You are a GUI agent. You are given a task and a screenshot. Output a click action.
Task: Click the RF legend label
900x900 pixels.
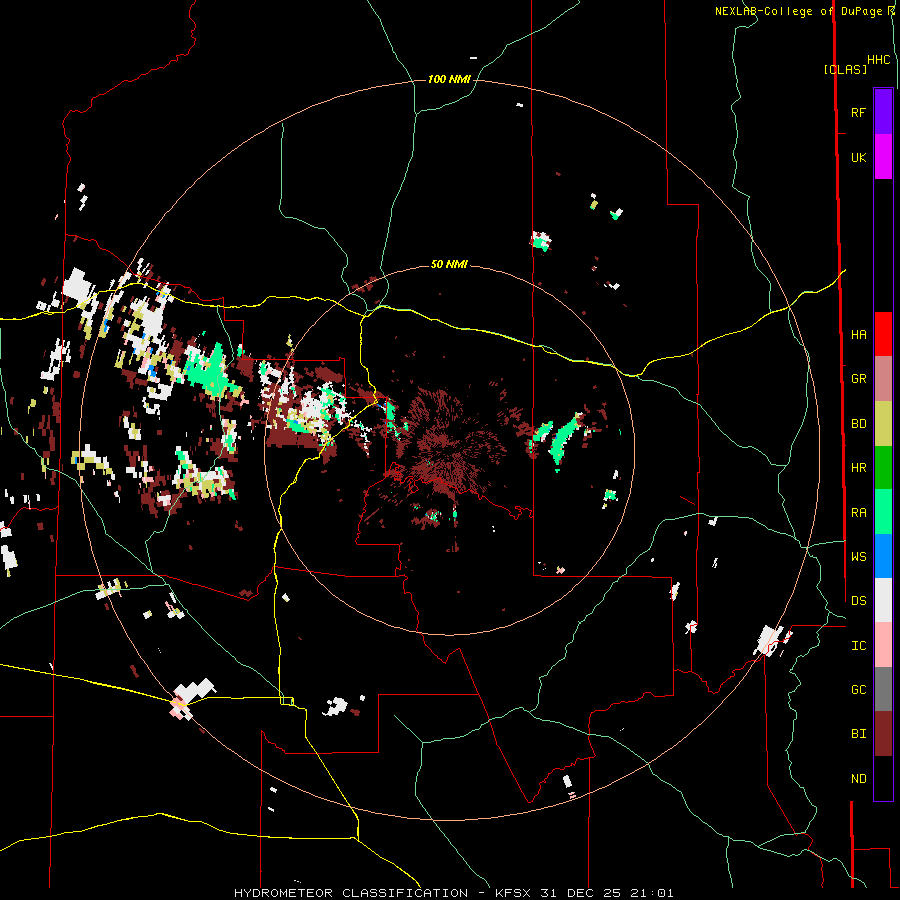click(x=859, y=113)
